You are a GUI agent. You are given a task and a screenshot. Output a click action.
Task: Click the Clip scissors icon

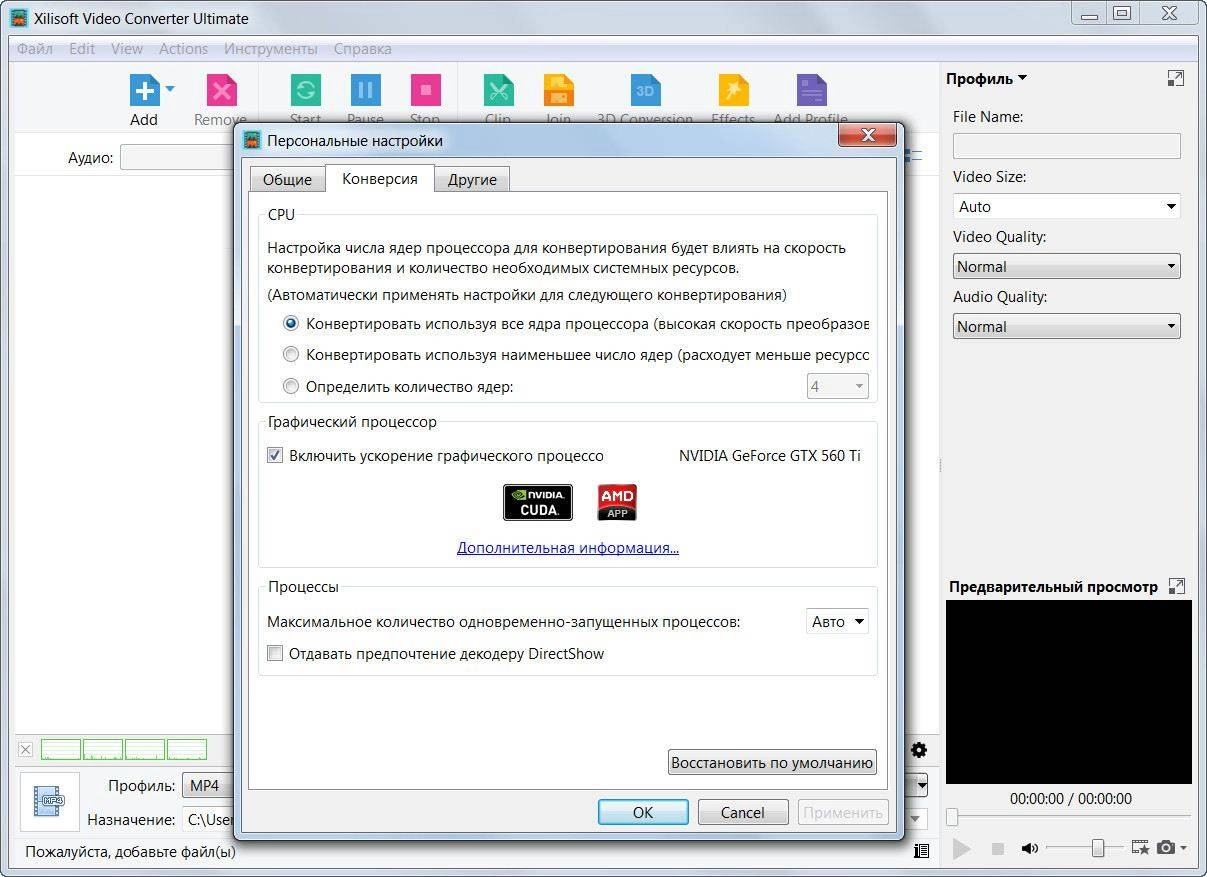click(498, 90)
